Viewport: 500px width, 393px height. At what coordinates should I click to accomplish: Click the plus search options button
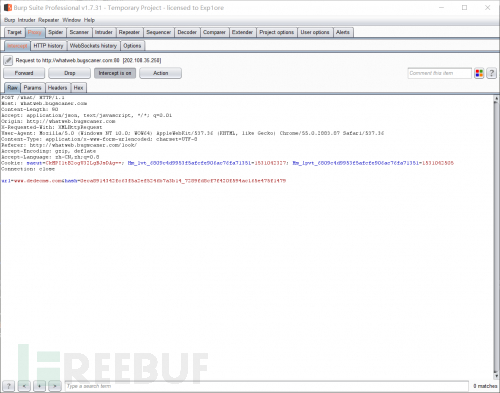click(x=39, y=386)
